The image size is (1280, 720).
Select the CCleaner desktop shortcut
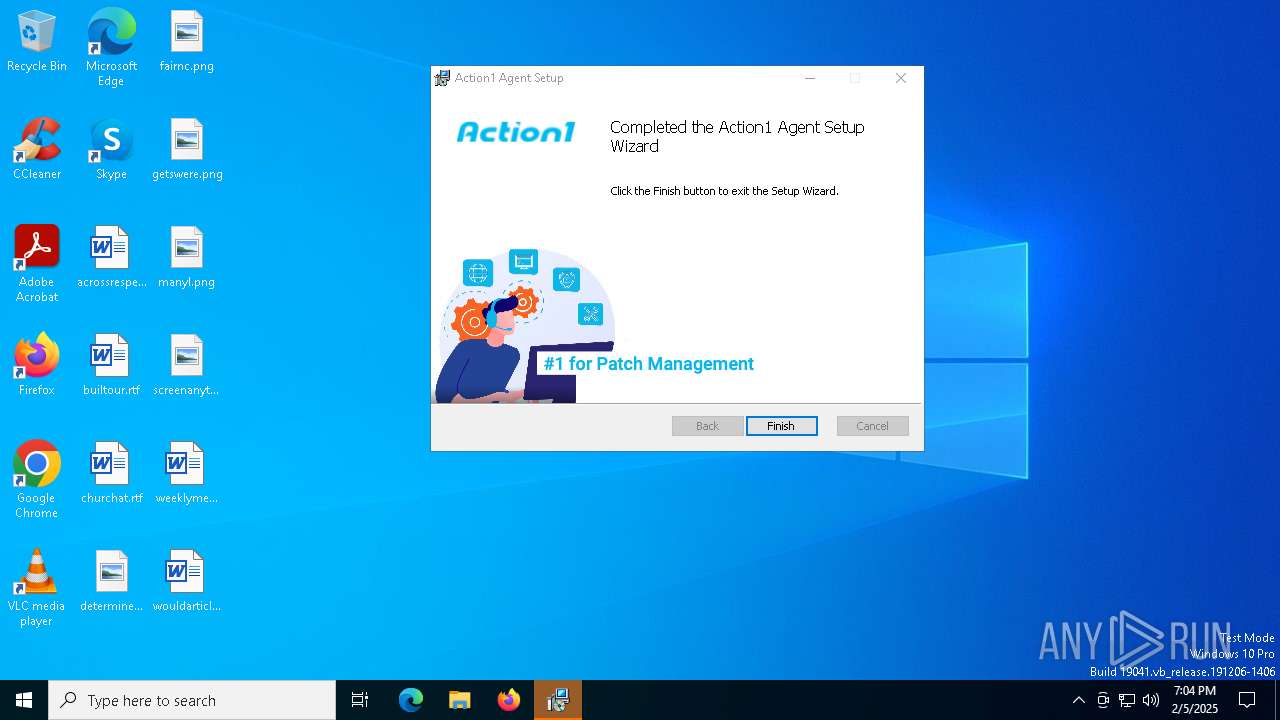[37, 150]
